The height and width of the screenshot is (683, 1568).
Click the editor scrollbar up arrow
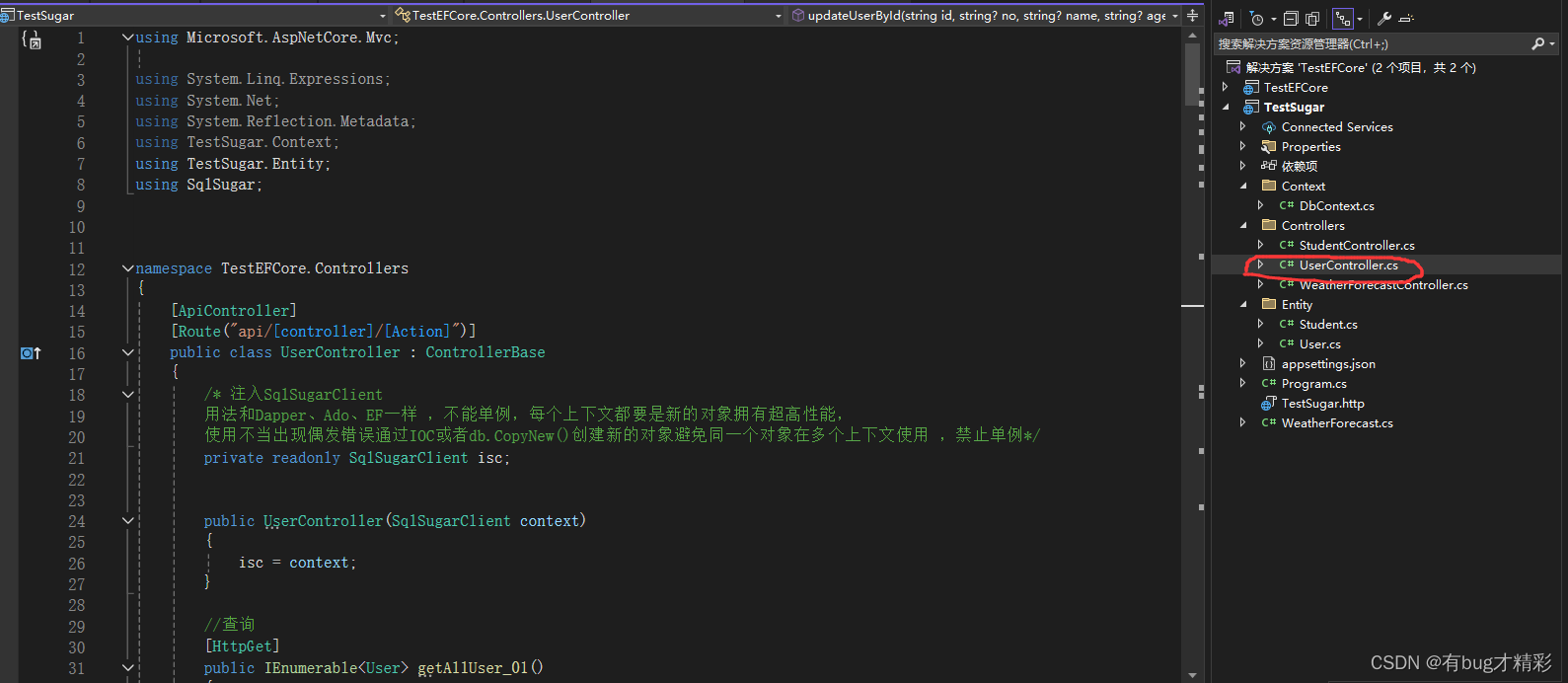pos(1192,35)
